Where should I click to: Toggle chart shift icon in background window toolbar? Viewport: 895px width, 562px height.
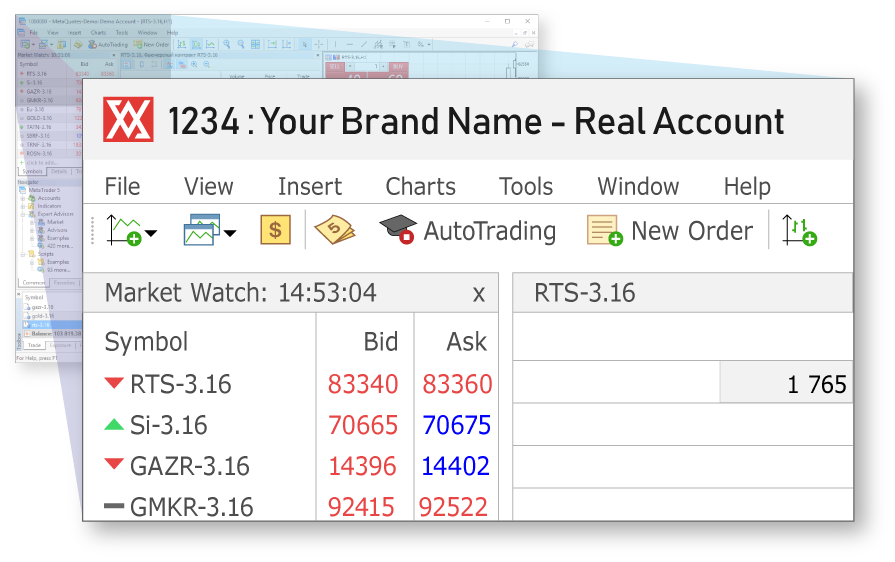pyautogui.click(x=286, y=44)
